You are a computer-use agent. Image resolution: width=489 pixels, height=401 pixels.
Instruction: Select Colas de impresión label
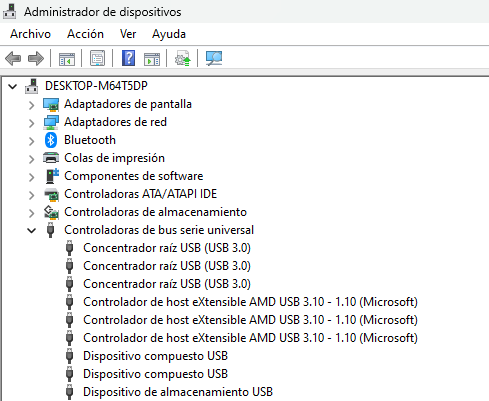click(114, 158)
